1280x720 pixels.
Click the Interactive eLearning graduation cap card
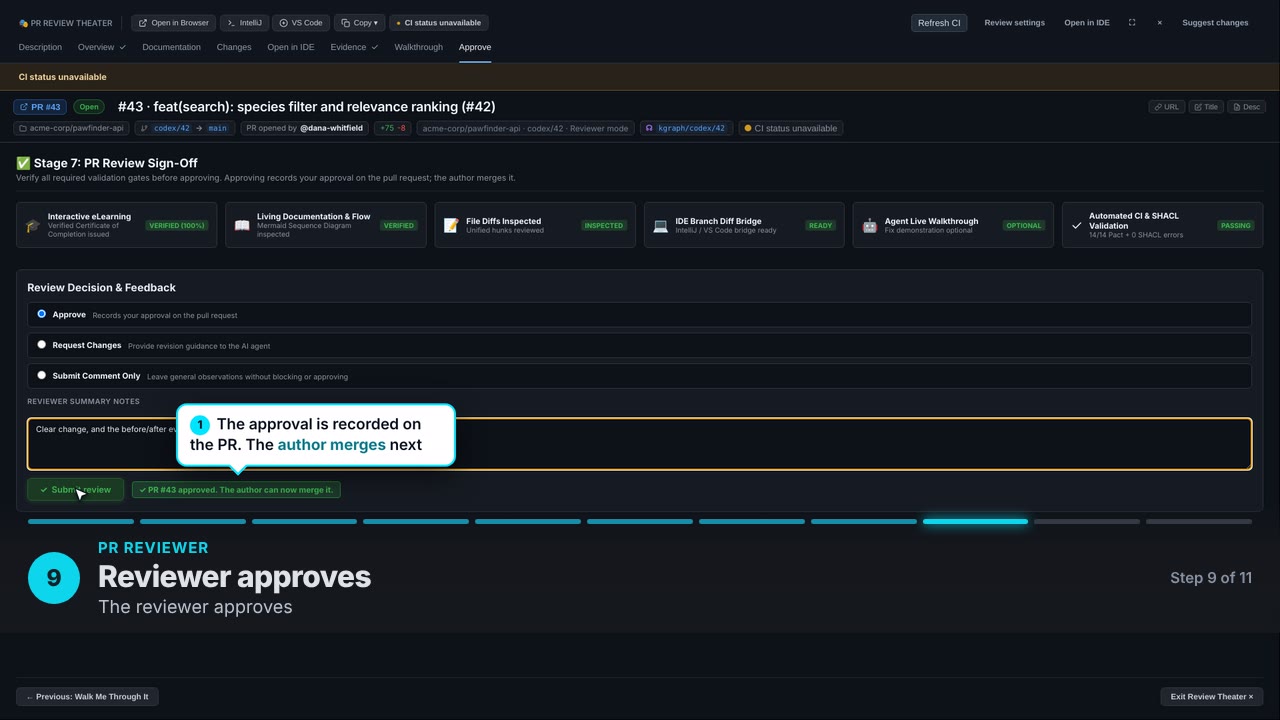click(116, 225)
